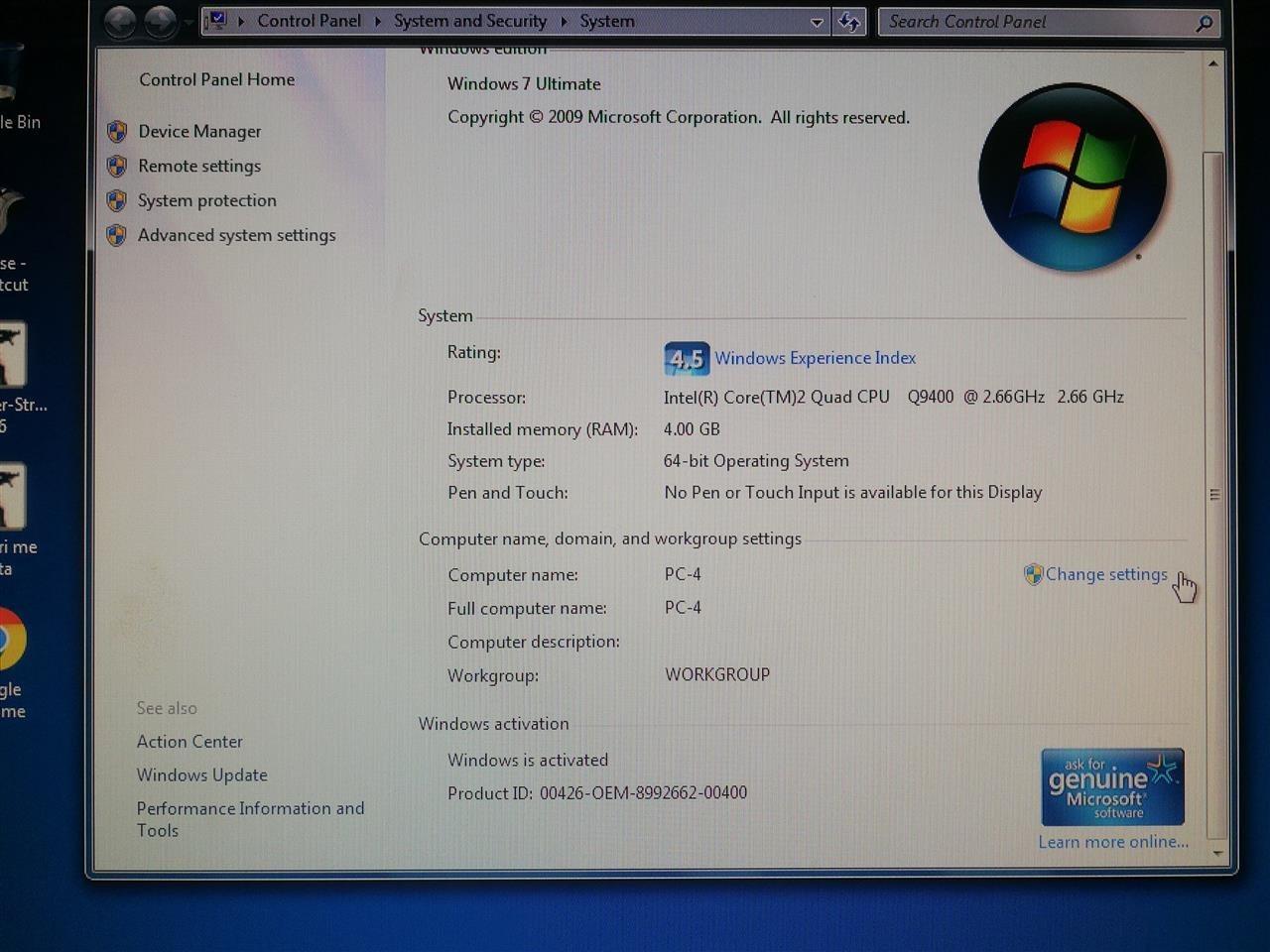Screen dimensions: 1270x952
Task: Click Change settings for computer name
Action: pyautogui.click(x=1106, y=574)
